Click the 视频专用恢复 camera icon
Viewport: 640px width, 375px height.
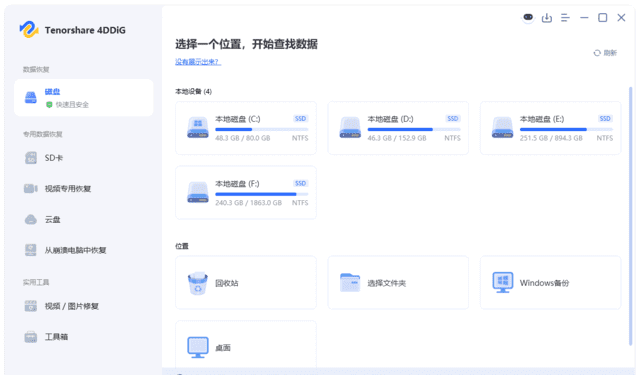point(31,189)
